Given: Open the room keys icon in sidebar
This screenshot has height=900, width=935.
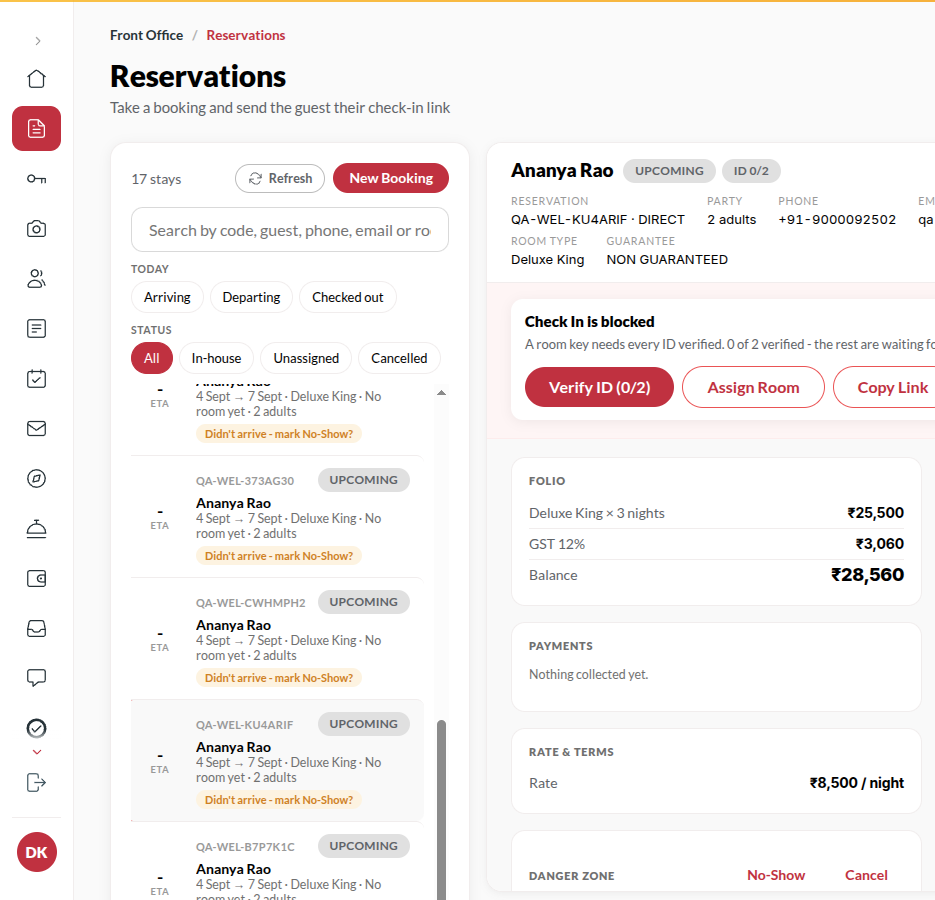Looking at the screenshot, I should (x=36, y=179).
